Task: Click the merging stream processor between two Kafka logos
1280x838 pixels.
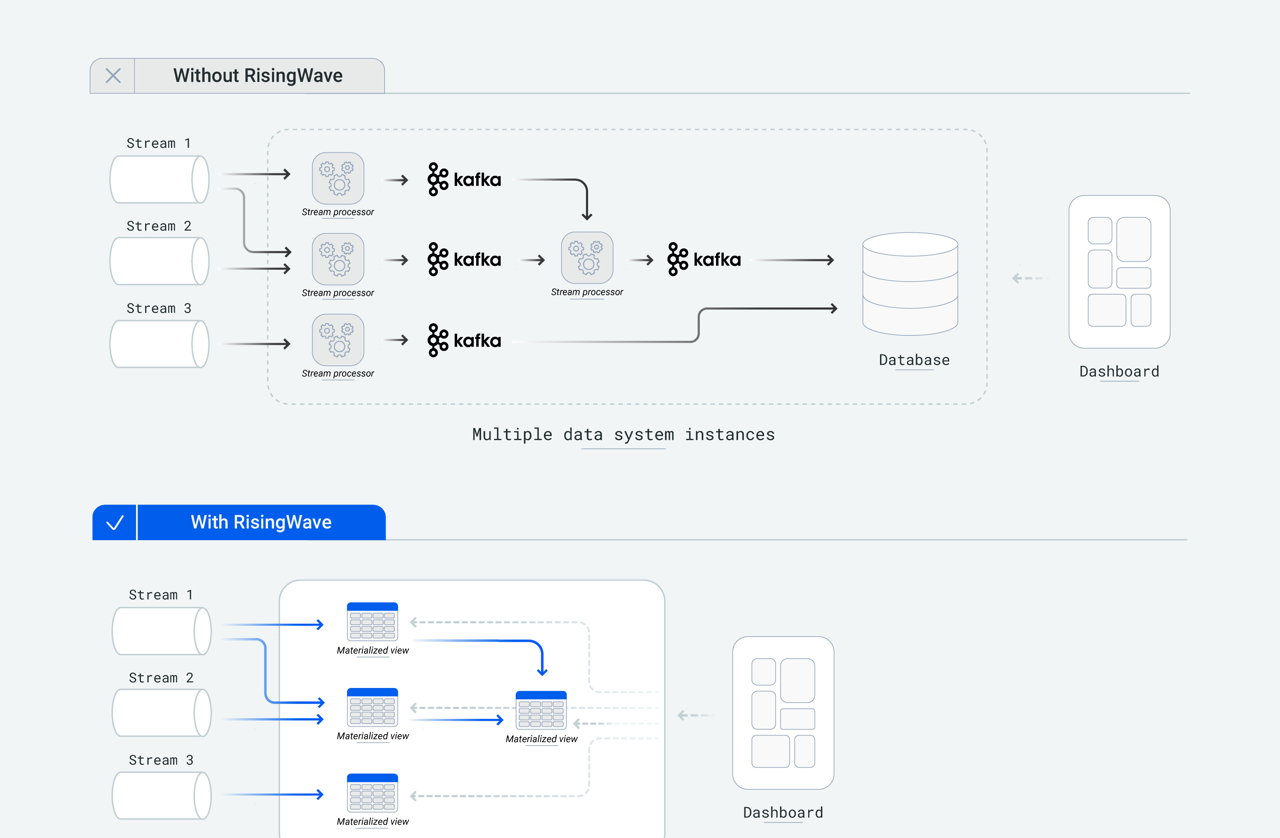Action: pos(587,258)
